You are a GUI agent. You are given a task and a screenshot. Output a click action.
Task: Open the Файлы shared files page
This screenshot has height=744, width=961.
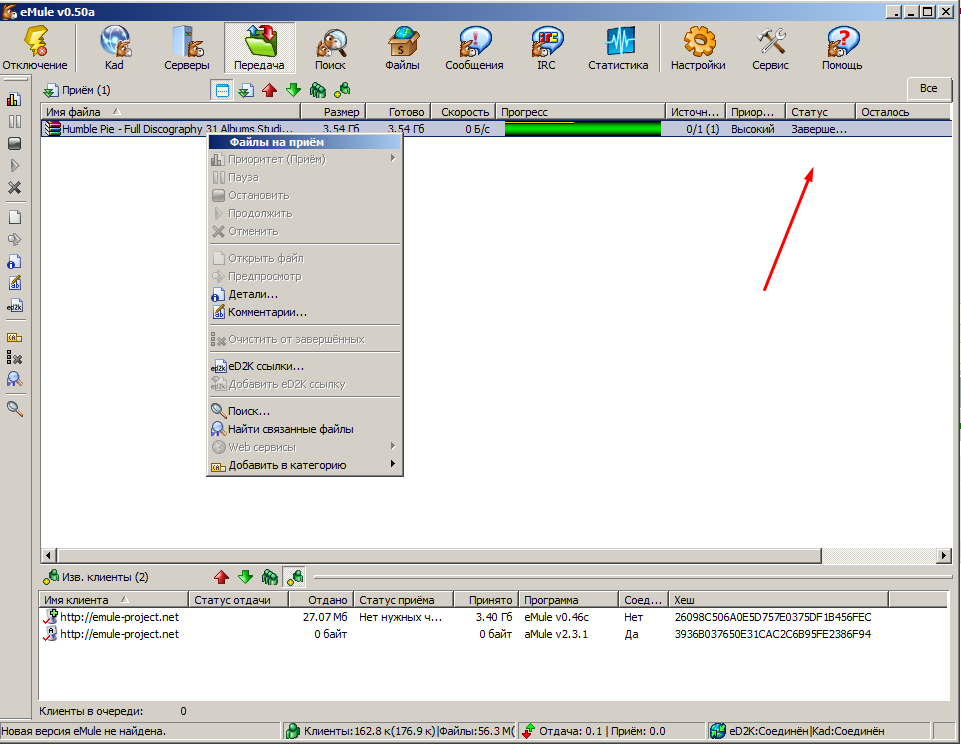click(403, 48)
